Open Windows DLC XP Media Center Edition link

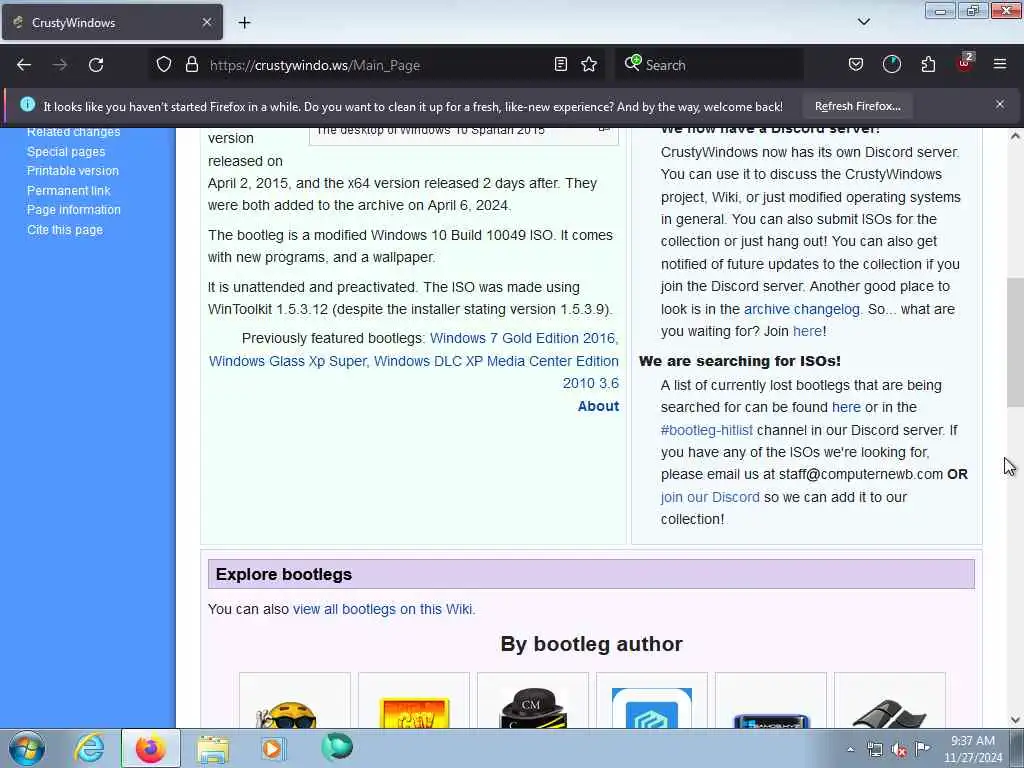496,361
